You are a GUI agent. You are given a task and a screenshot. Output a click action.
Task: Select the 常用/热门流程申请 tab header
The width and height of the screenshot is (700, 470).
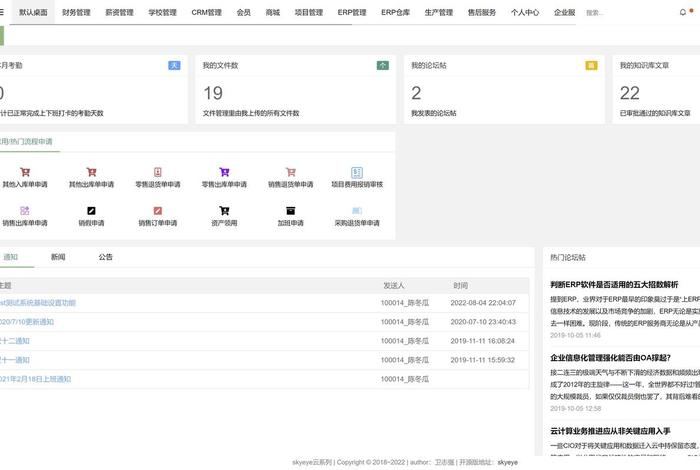coord(27,141)
